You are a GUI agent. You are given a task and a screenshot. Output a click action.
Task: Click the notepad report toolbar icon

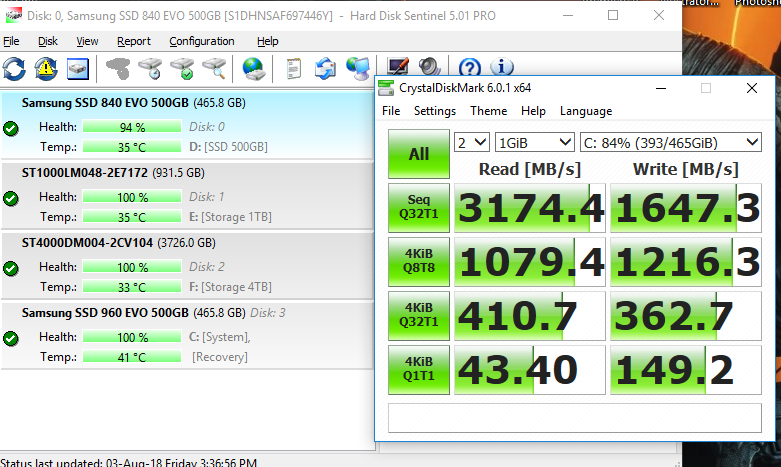[x=294, y=69]
